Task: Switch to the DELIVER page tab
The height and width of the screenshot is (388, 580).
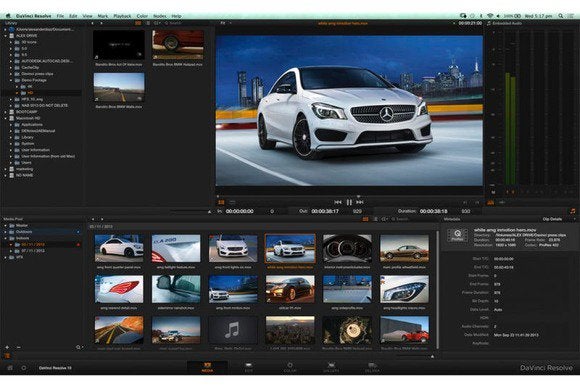Action: 372,367
